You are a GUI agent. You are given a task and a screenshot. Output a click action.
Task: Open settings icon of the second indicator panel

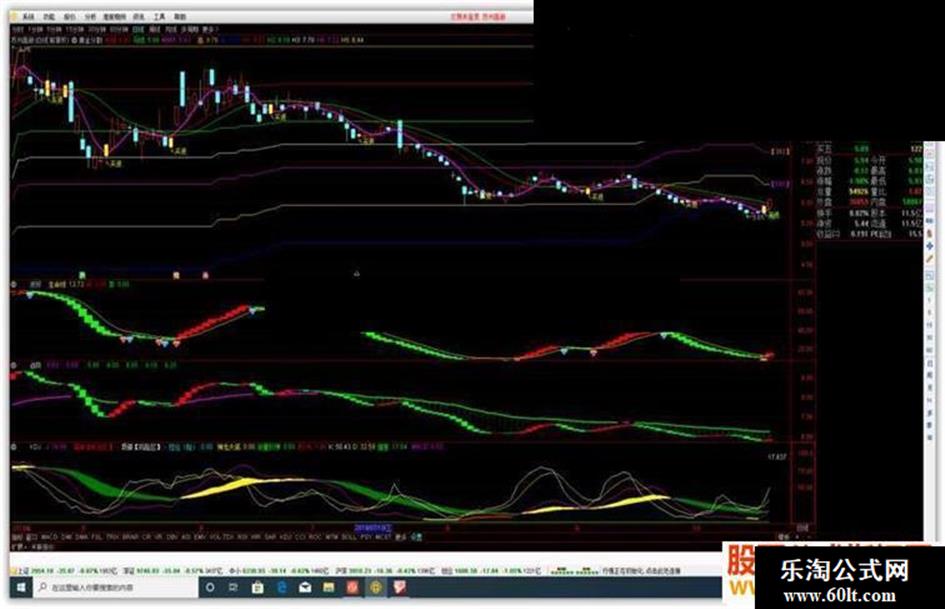point(13,284)
